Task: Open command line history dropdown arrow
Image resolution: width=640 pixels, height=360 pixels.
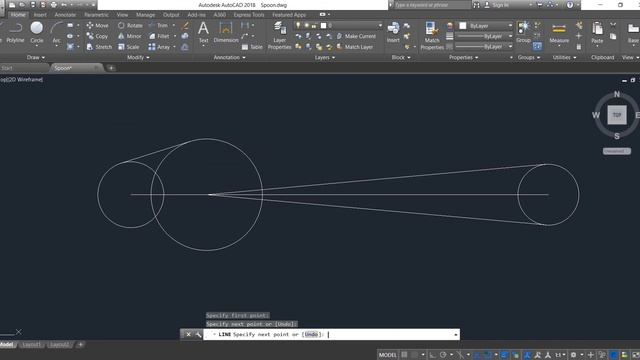Action: 456,335
